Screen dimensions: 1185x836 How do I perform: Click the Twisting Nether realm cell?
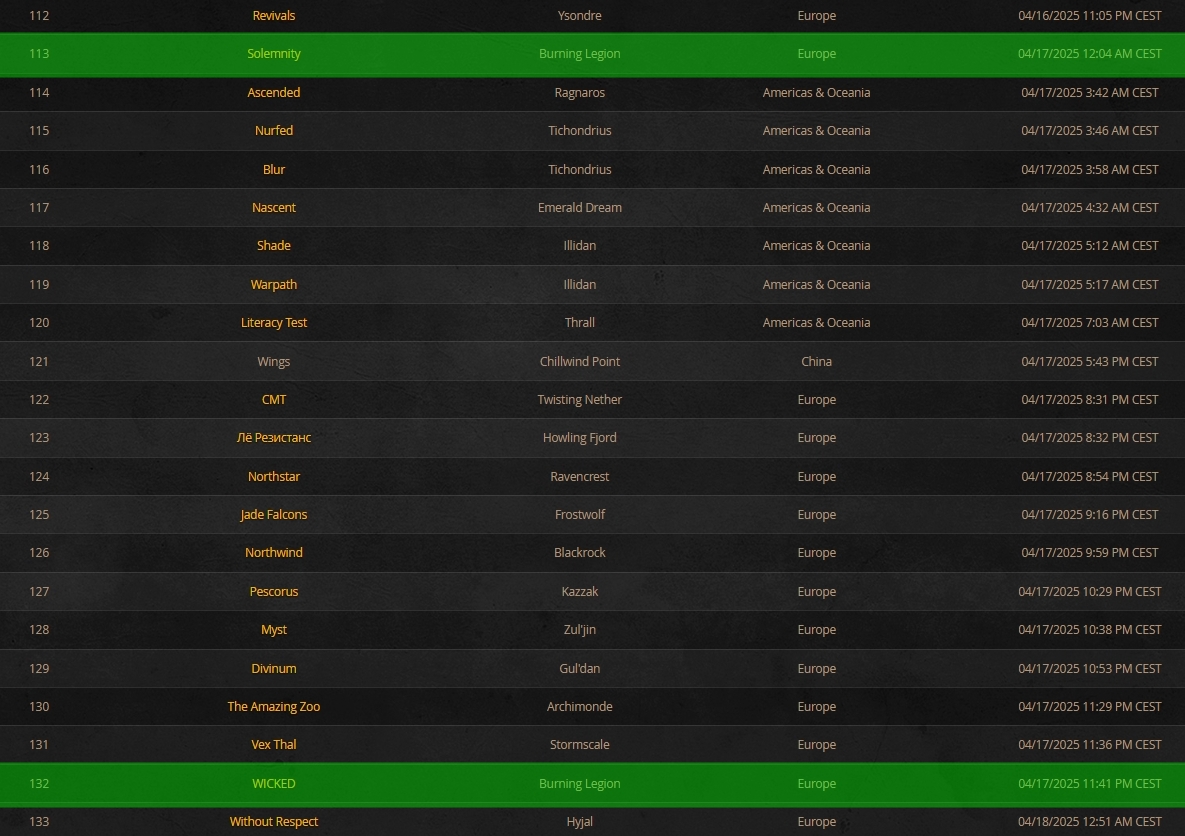point(580,400)
